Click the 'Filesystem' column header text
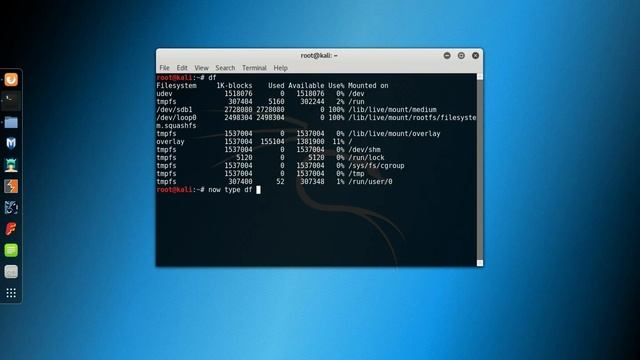Viewport: 640px width, 360px height. click(x=176, y=86)
